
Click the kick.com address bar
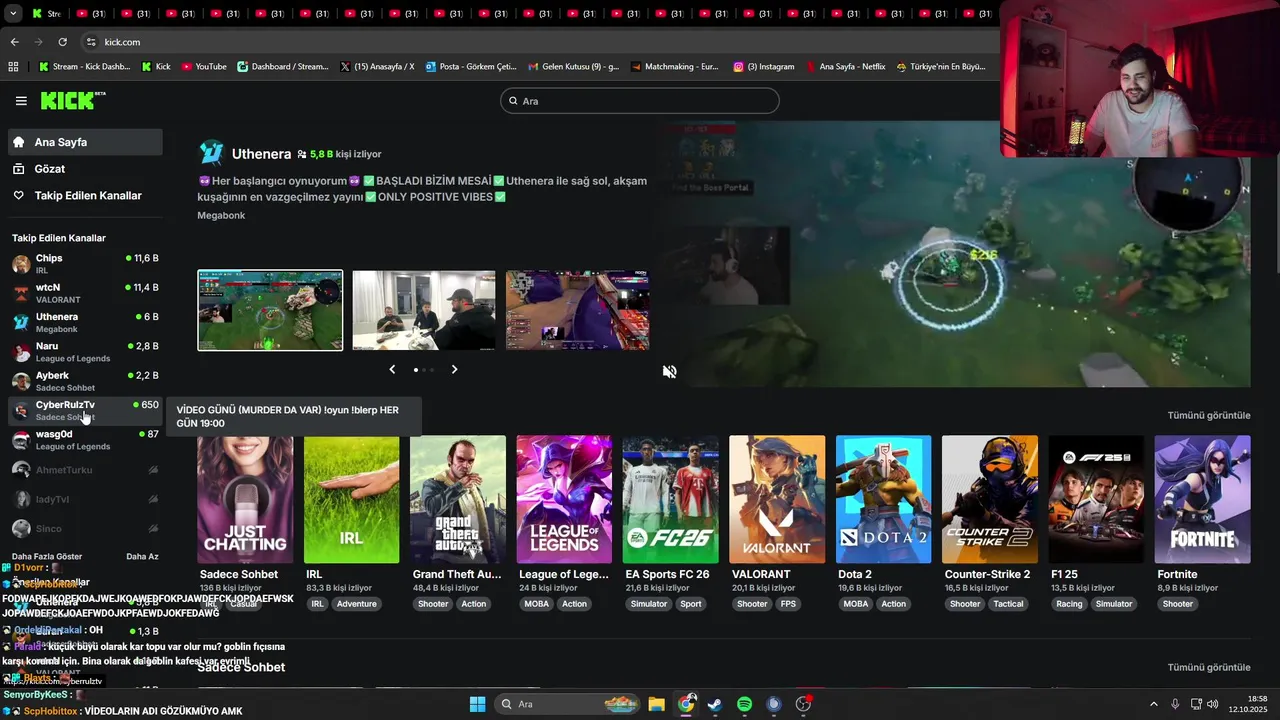(x=540, y=42)
